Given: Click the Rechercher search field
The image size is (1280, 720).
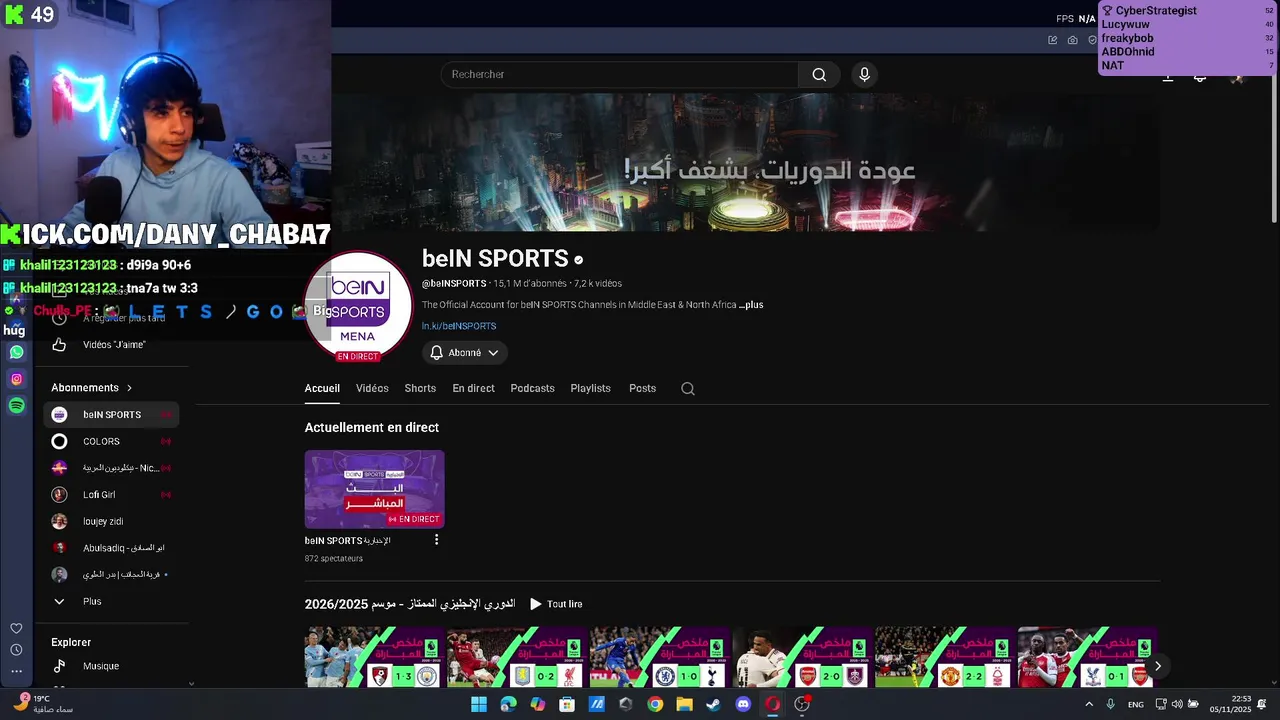Looking at the screenshot, I should [620, 74].
